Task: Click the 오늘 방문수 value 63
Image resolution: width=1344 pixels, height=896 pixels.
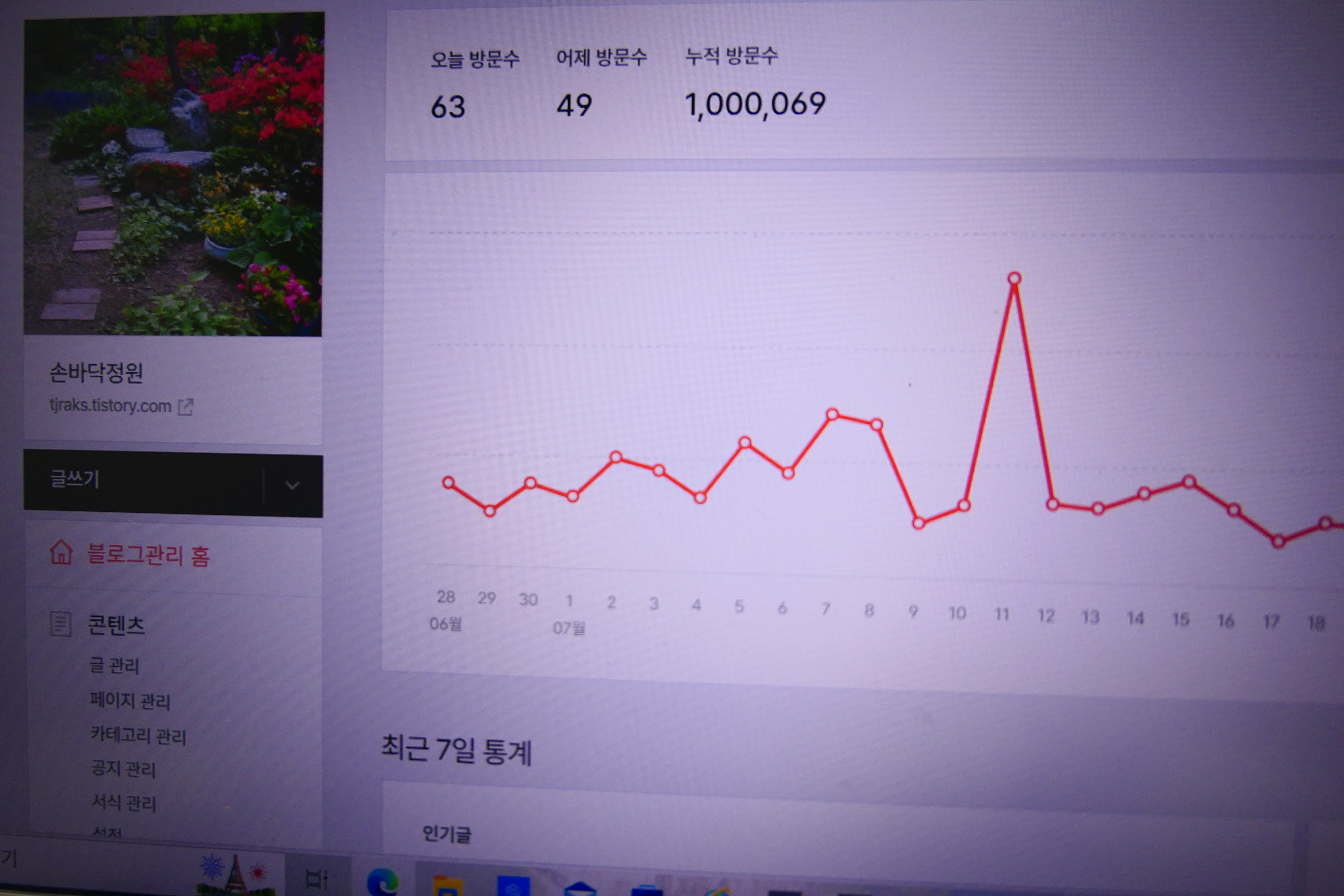Action: (x=448, y=107)
